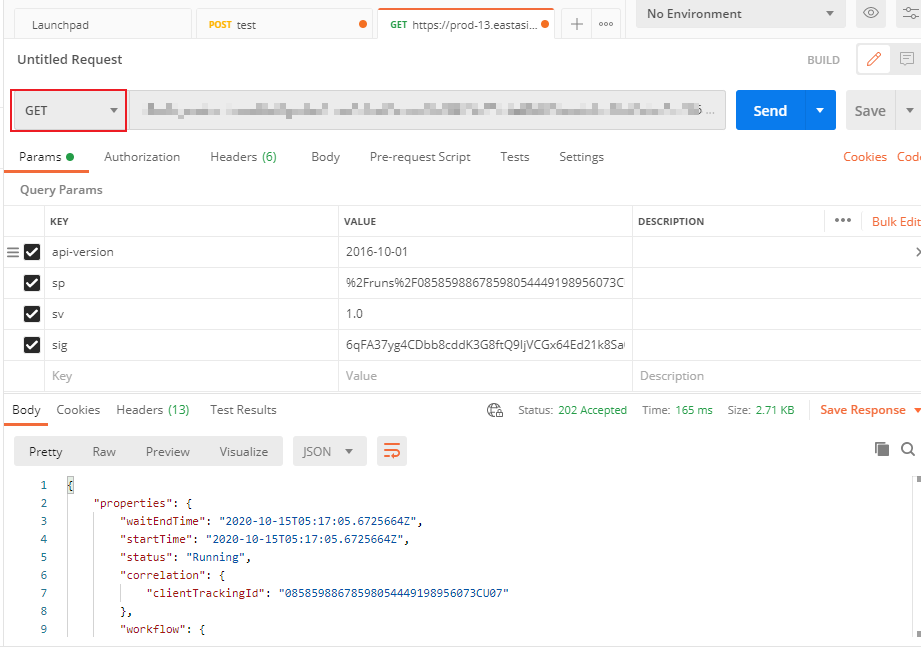Click the empty Key placeholder field
The width and height of the screenshot is (921, 648).
(x=191, y=376)
